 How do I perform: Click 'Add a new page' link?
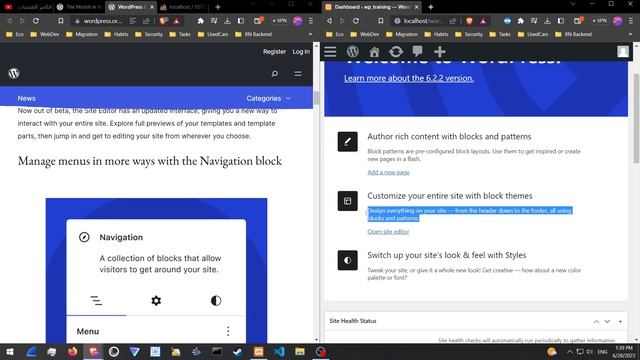388,172
